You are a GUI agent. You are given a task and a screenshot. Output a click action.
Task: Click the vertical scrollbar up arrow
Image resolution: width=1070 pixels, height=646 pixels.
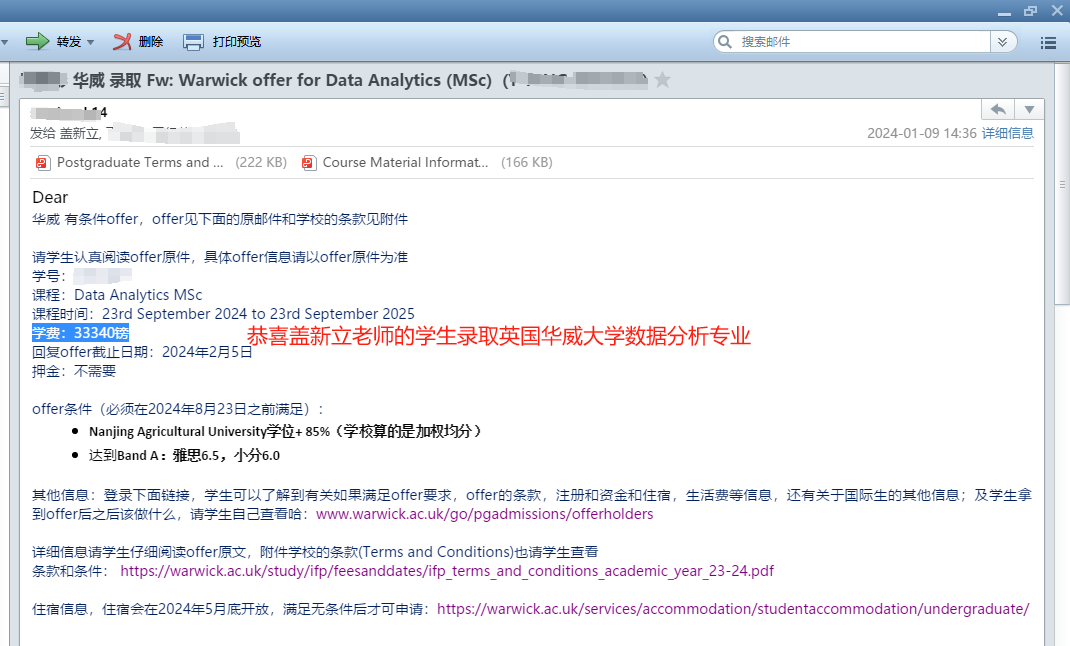tap(1061, 74)
